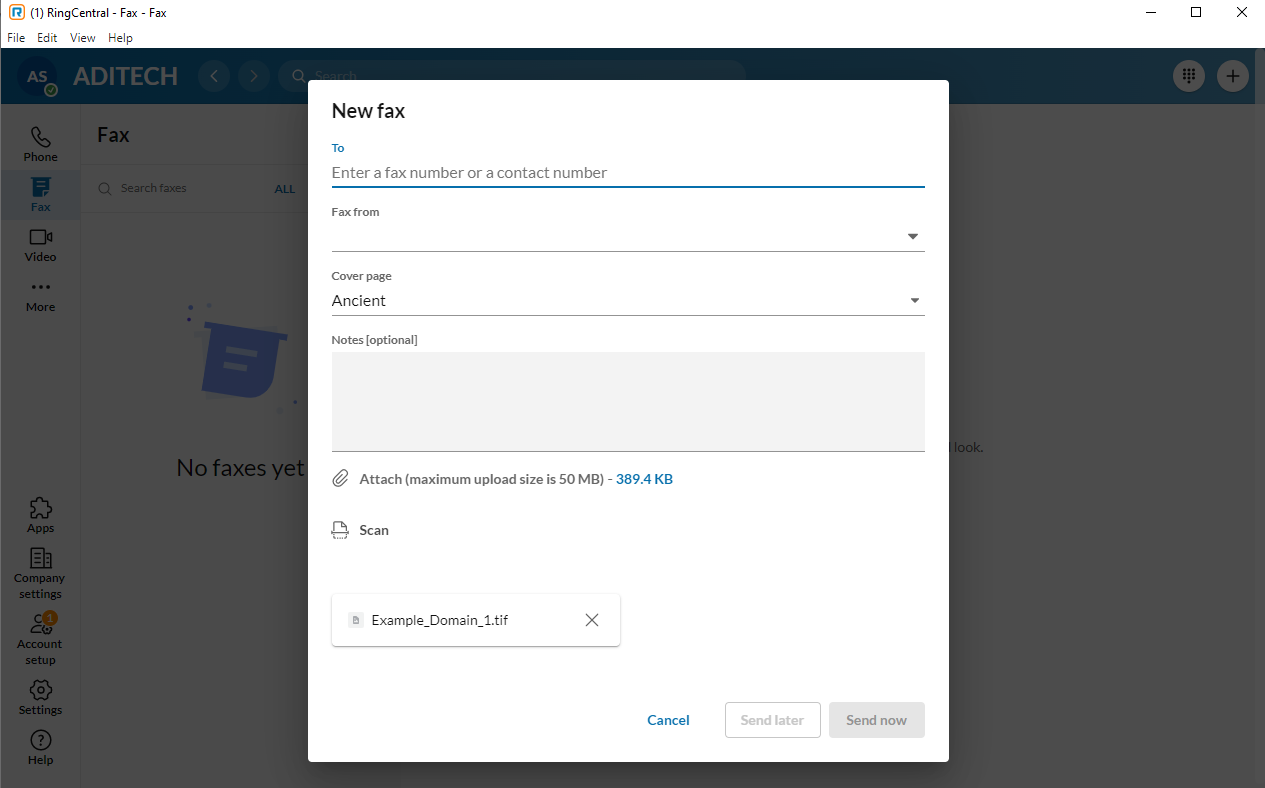Open the File menu
Image resolution: width=1265 pixels, height=788 pixels.
point(16,38)
